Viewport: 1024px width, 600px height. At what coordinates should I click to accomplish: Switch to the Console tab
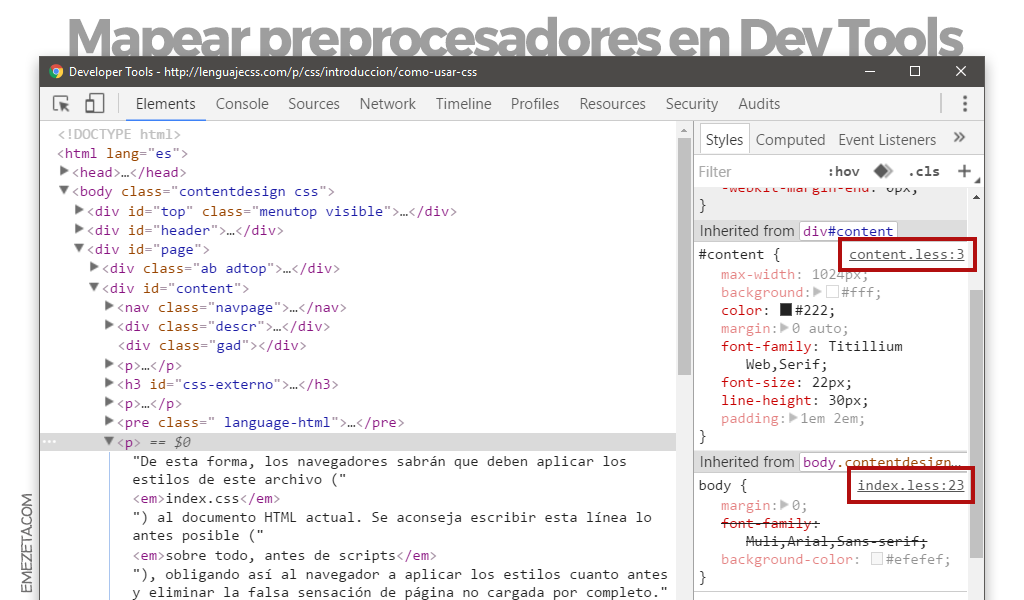pos(242,104)
